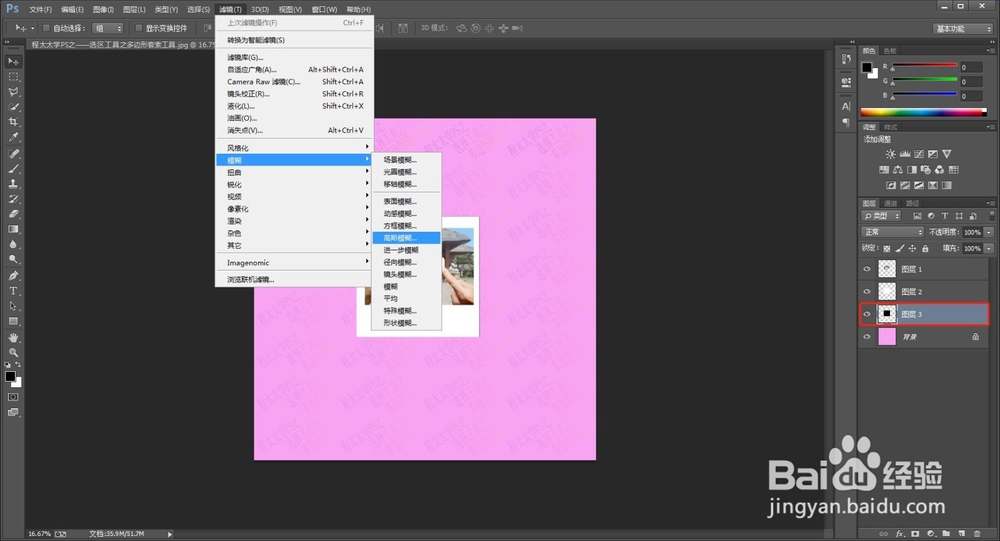The image size is (1000, 541).
Task: Open the 填充 fill dropdown arrow
Action: 989,248
